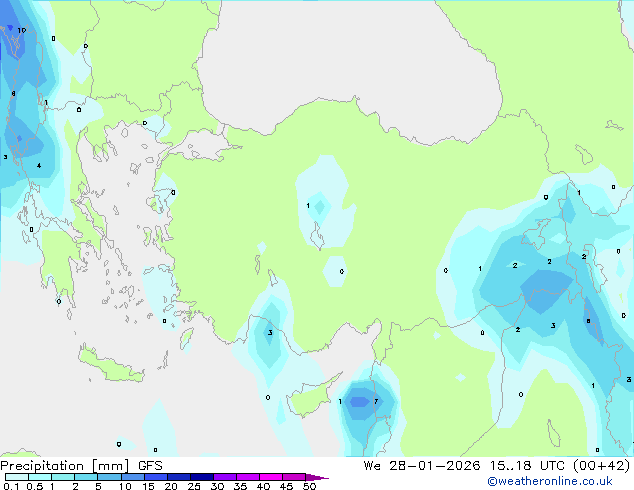
Task: Click the arrow-shaped legend end above 50
Action: pyautogui.click(x=317, y=477)
